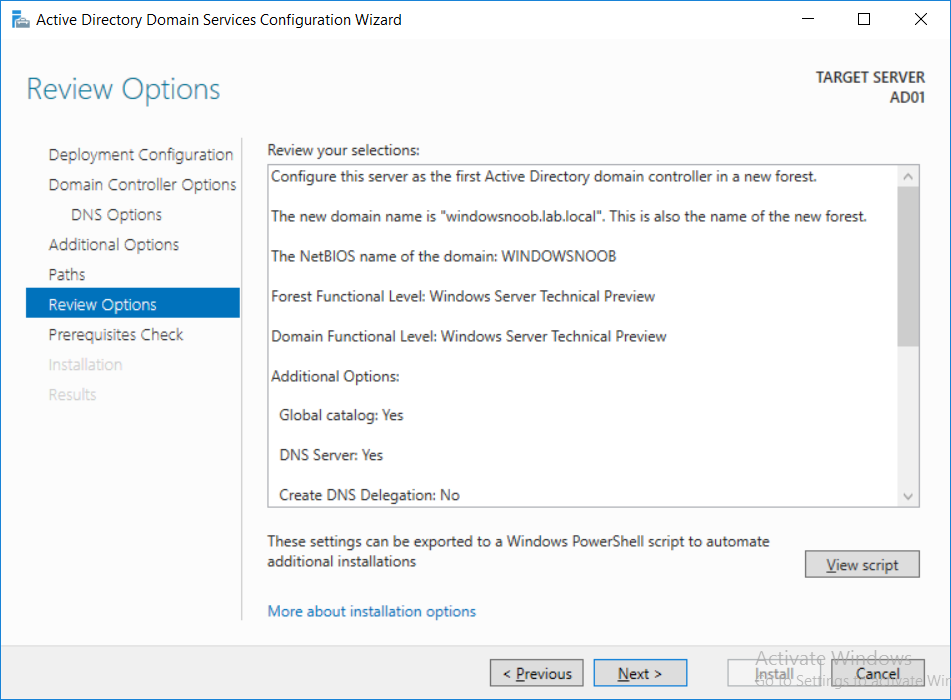Image resolution: width=951 pixels, height=700 pixels.
Task: Select the Review Options step
Action: 133,303
